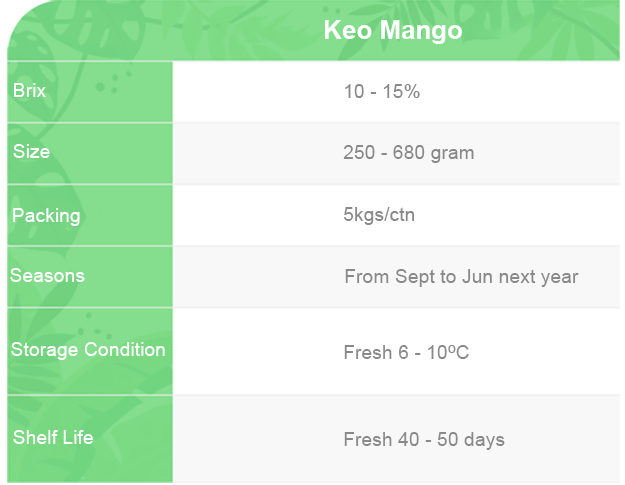Click the empty green top-left header cell
The image size is (625, 485).
click(90, 30)
